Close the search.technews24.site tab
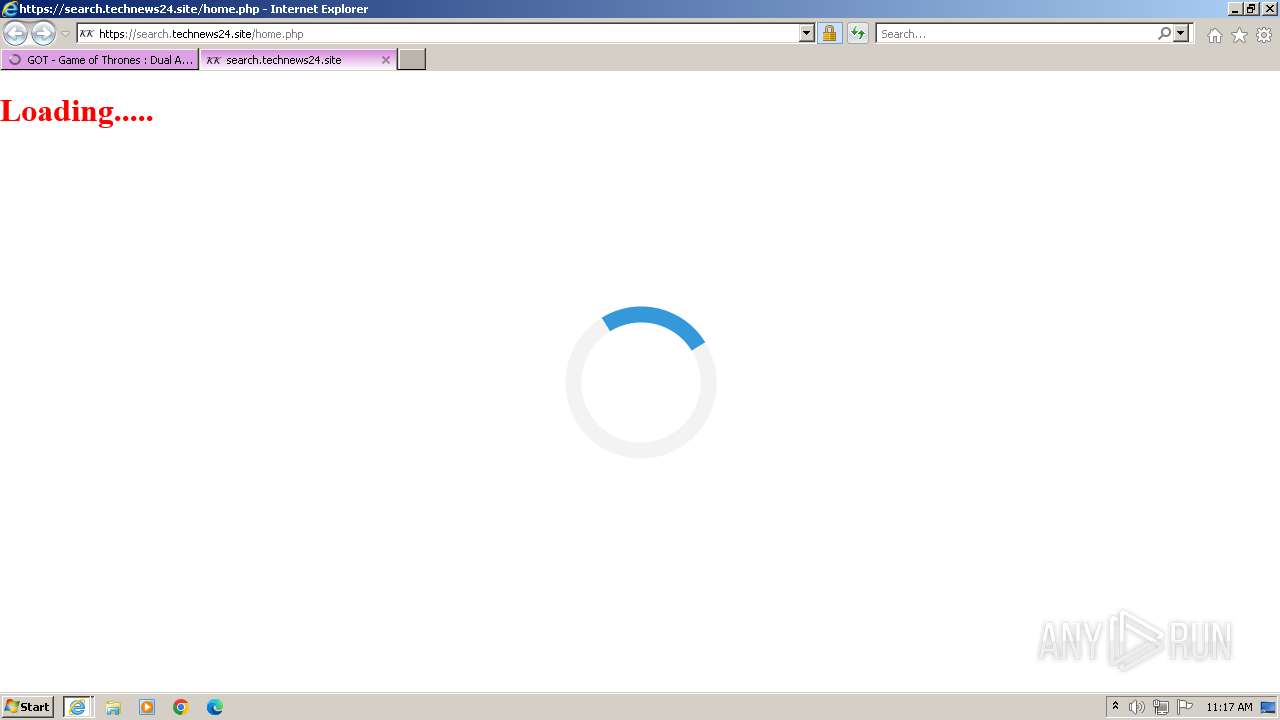The height and width of the screenshot is (720, 1280). pos(386,60)
